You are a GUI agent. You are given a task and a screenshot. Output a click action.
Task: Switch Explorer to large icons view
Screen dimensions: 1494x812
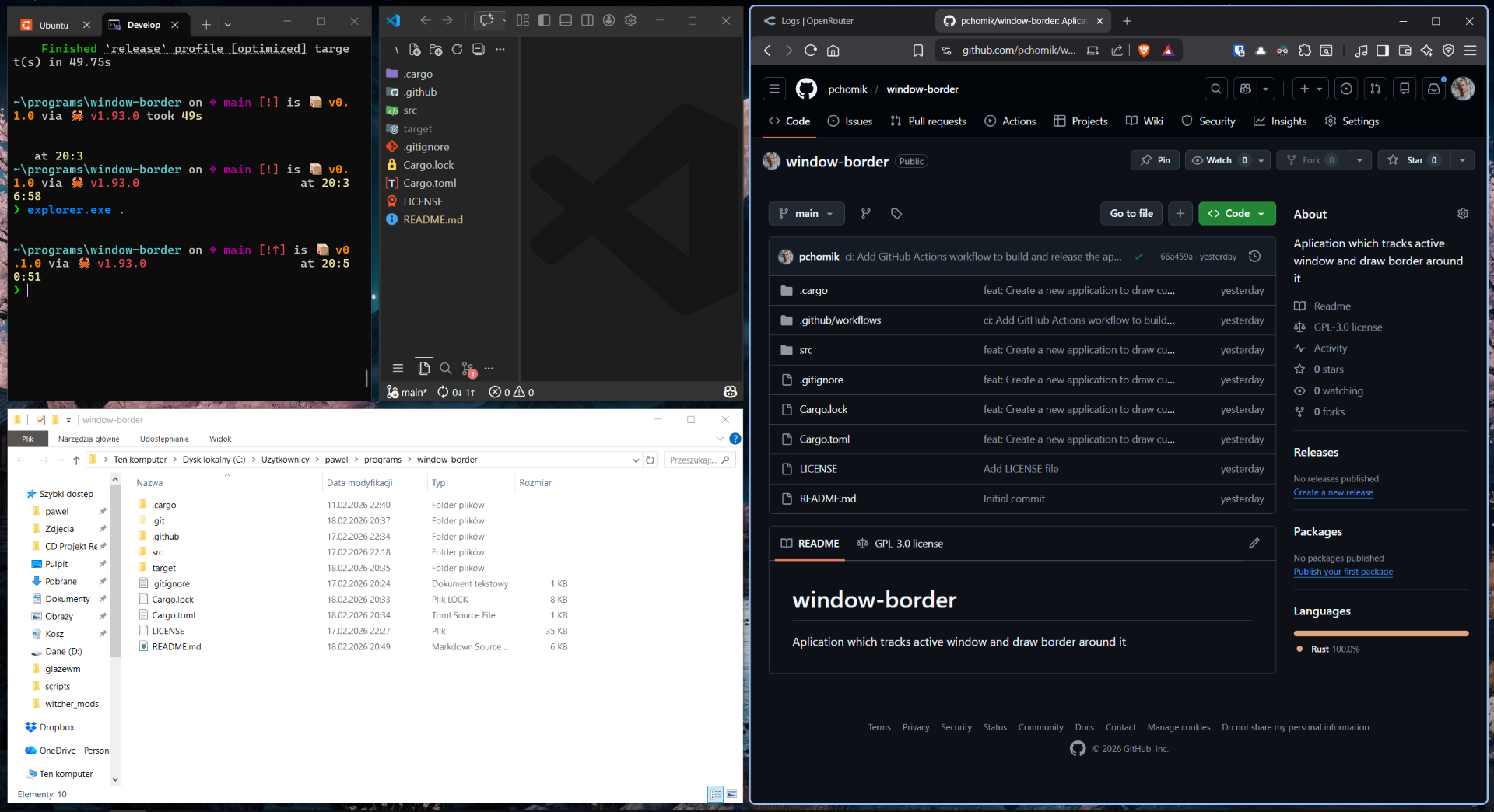click(x=731, y=794)
